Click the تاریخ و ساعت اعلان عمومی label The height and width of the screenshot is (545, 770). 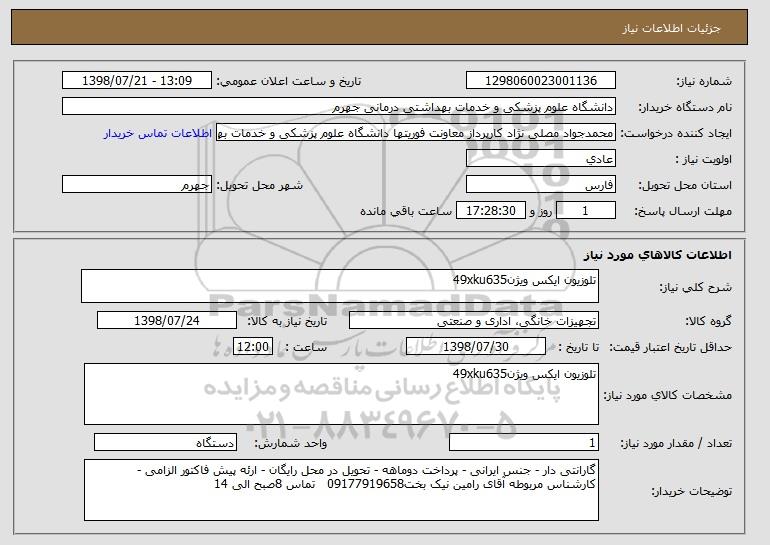click(x=289, y=81)
